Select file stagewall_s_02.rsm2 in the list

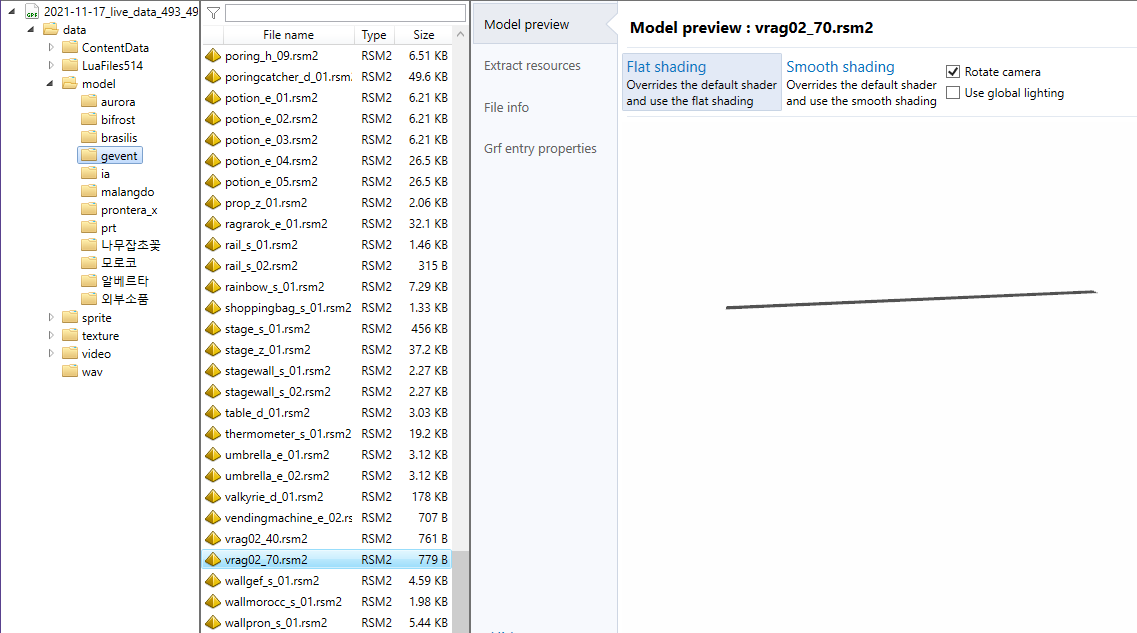click(x=326, y=392)
